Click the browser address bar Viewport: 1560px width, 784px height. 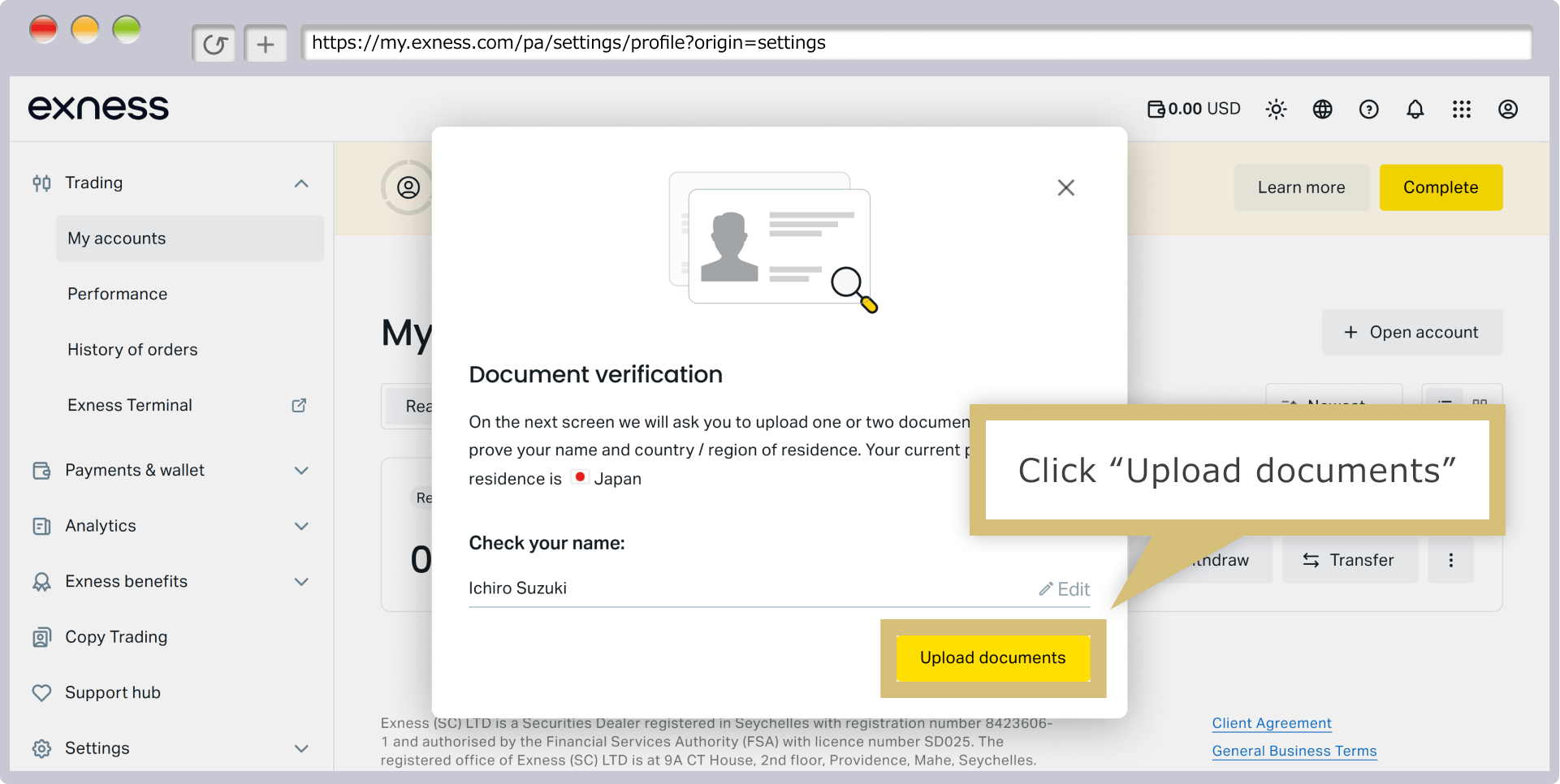[x=916, y=43]
